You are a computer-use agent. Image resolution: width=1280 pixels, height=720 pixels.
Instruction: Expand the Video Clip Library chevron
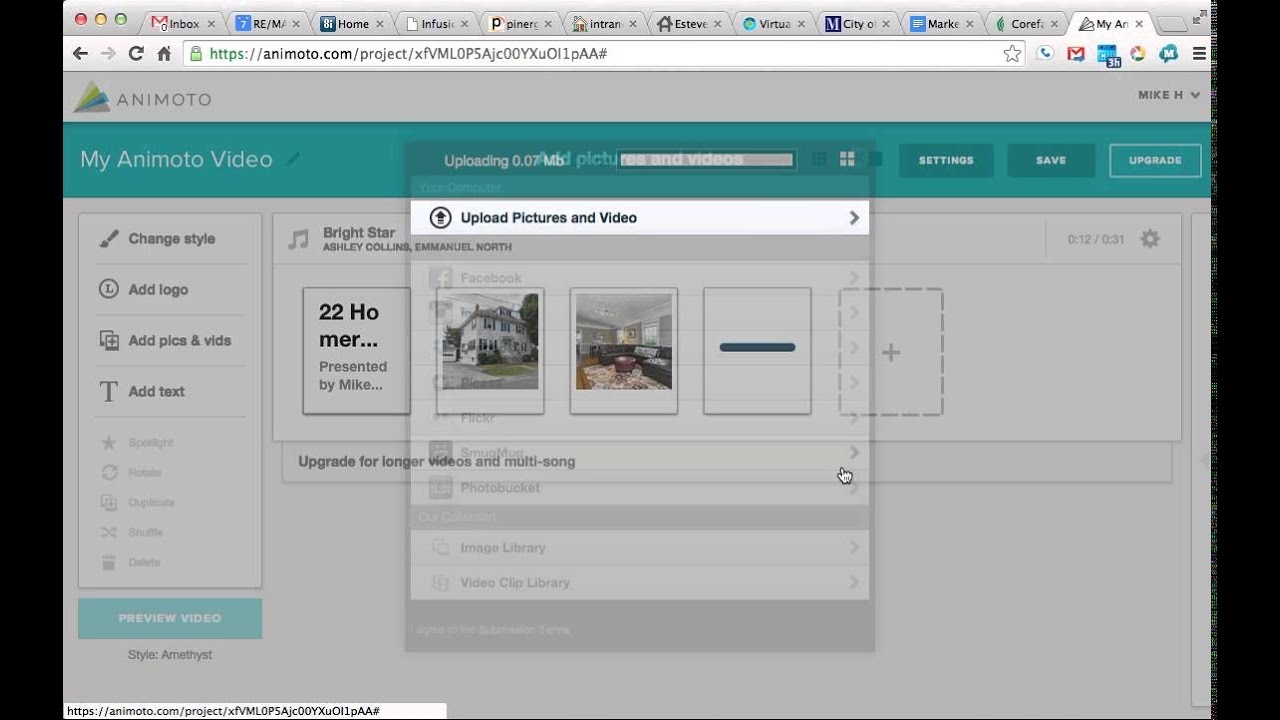pyautogui.click(x=854, y=583)
